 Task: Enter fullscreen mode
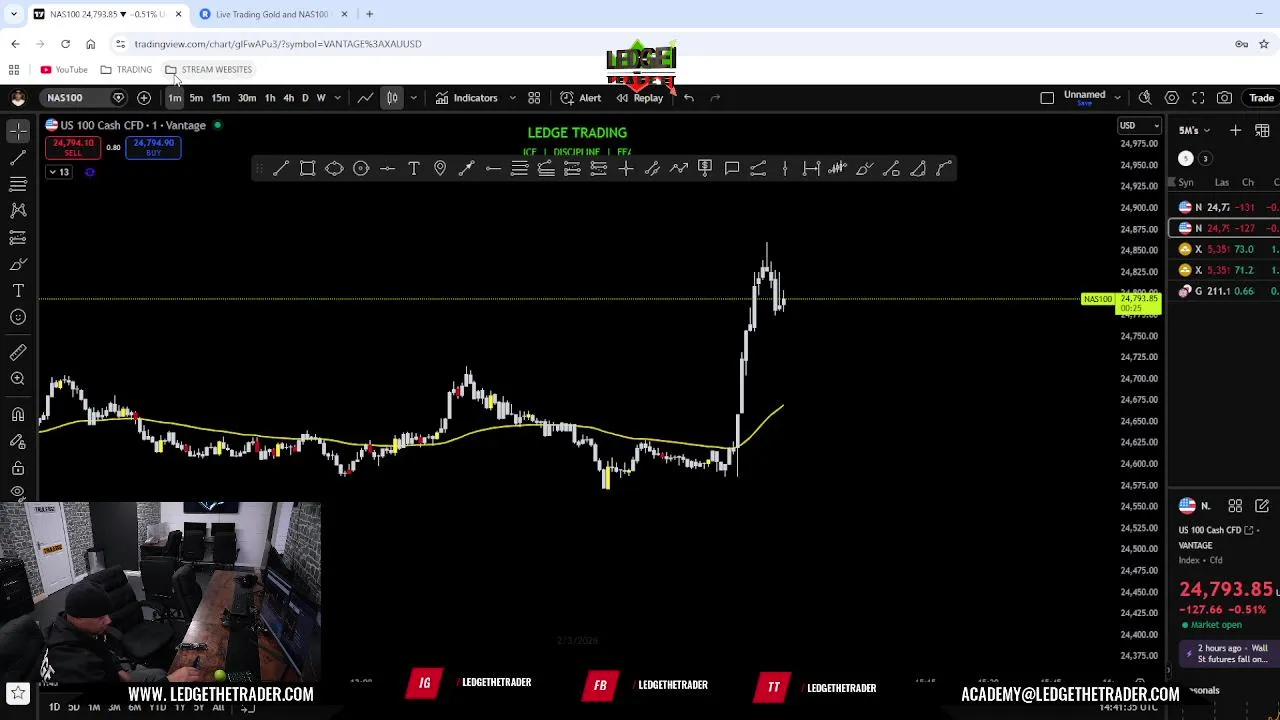pos(1198,98)
